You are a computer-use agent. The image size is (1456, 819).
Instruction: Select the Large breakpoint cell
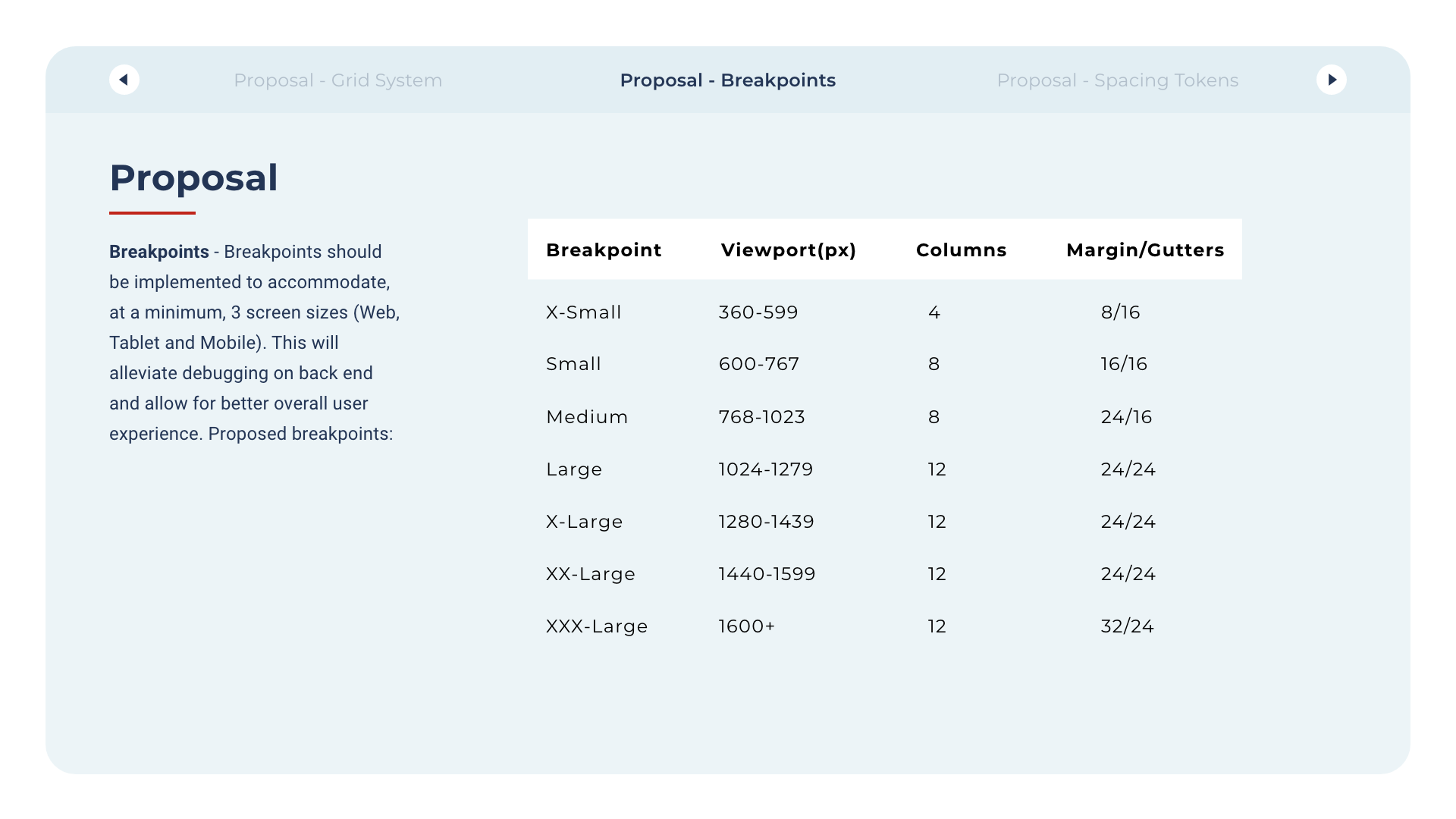coord(574,470)
